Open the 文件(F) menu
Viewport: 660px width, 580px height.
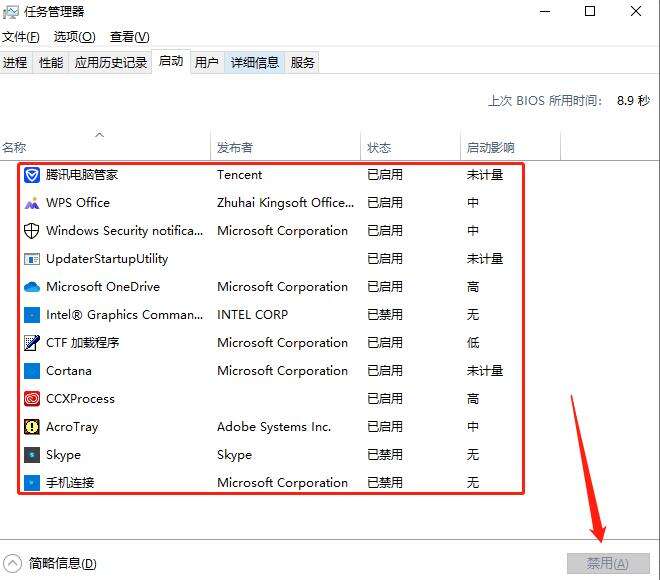[x=21, y=37]
